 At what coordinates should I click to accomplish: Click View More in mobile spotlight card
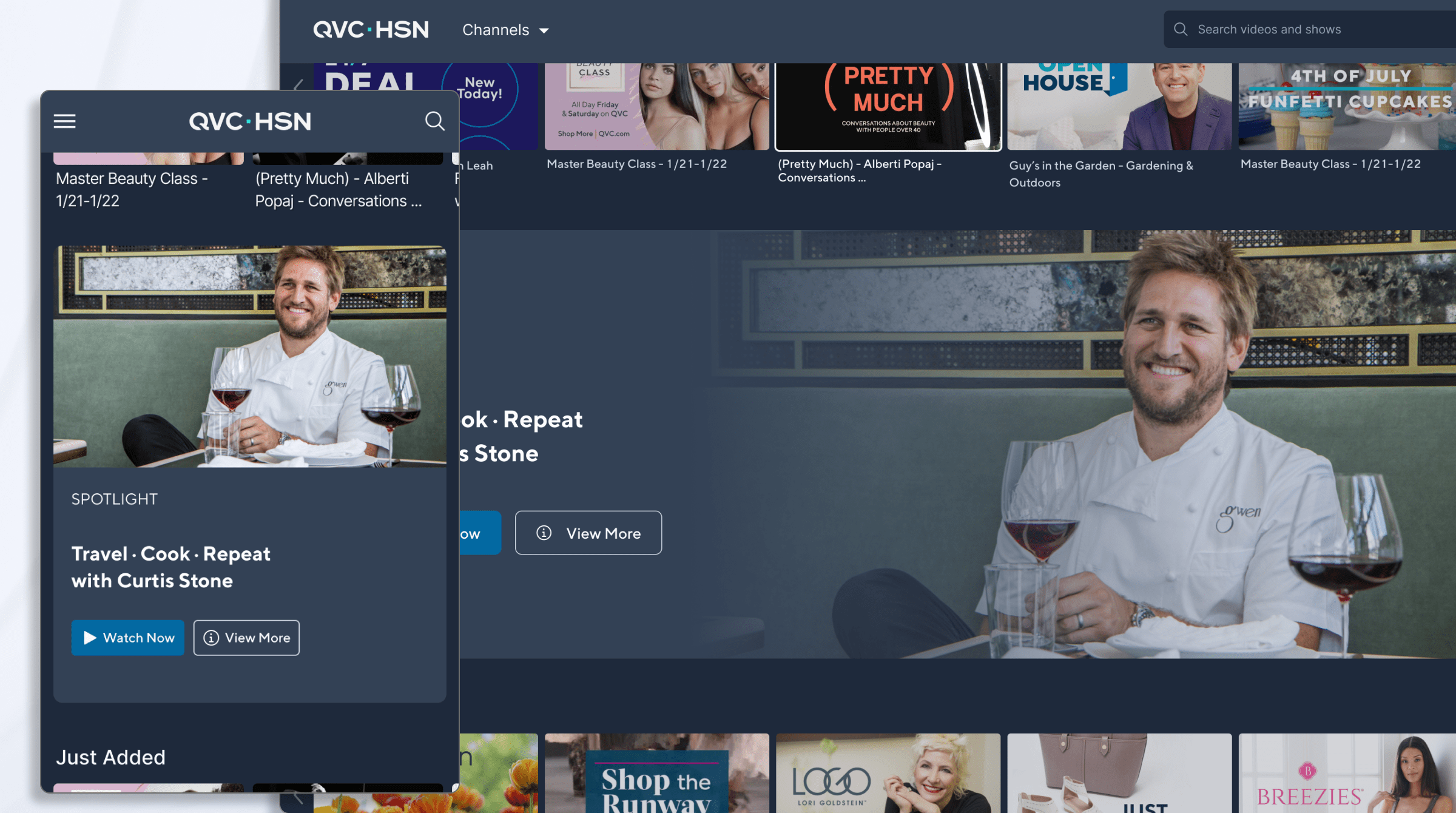click(246, 638)
